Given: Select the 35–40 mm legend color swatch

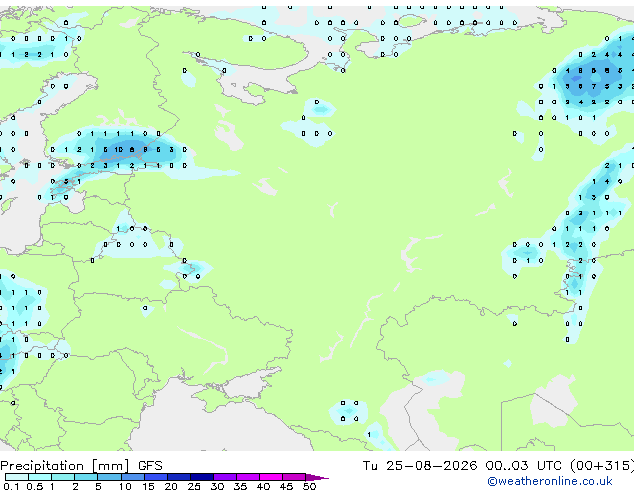Looking at the screenshot, I should [248, 477].
